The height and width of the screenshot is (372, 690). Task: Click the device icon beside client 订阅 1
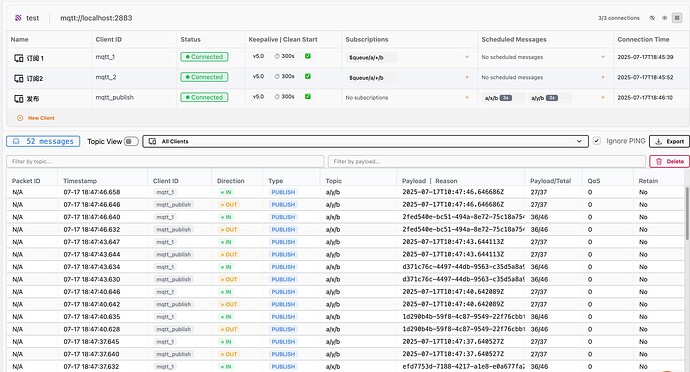click(18, 58)
